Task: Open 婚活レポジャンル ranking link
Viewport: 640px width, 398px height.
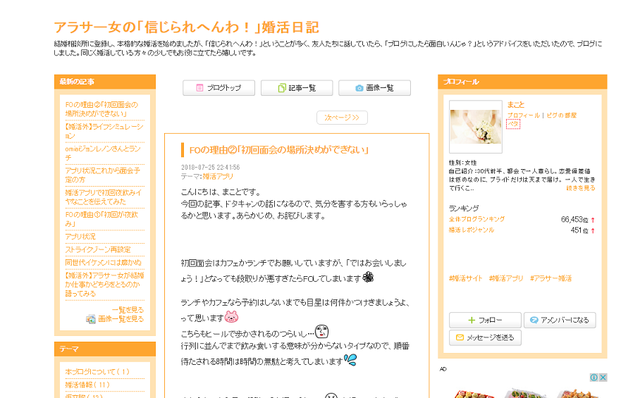Action: coord(471,230)
